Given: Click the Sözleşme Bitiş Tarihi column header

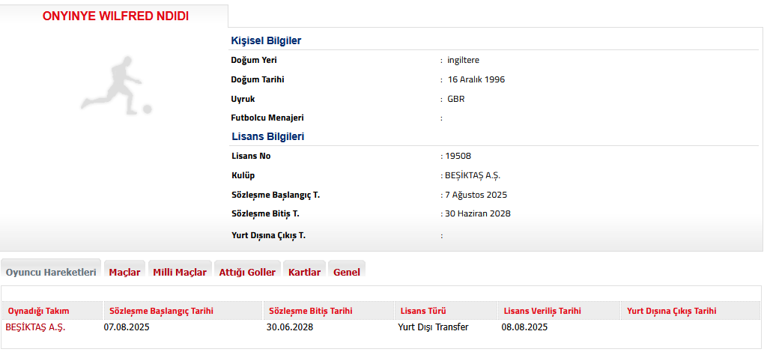Looking at the screenshot, I should 310,311.
